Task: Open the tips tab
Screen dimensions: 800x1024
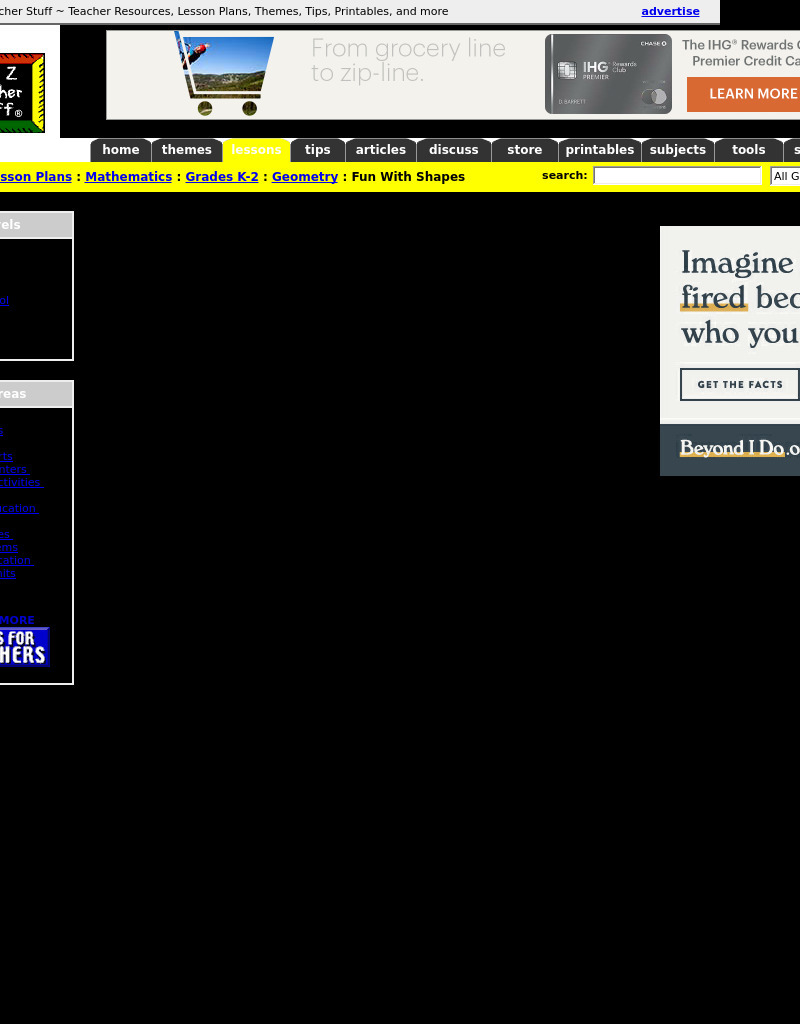Action: pyautogui.click(x=318, y=150)
